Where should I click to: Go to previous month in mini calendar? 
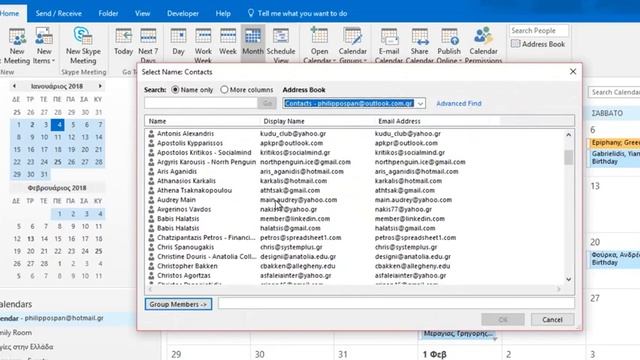click(x=14, y=86)
